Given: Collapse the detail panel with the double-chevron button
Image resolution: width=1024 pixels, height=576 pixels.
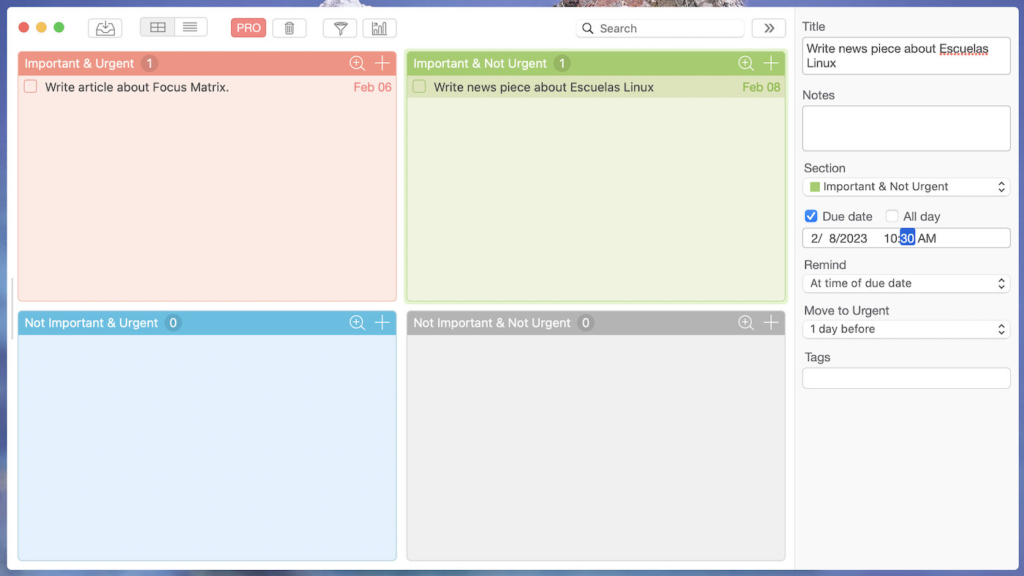Looking at the screenshot, I should pyautogui.click(x=768, y=28).
